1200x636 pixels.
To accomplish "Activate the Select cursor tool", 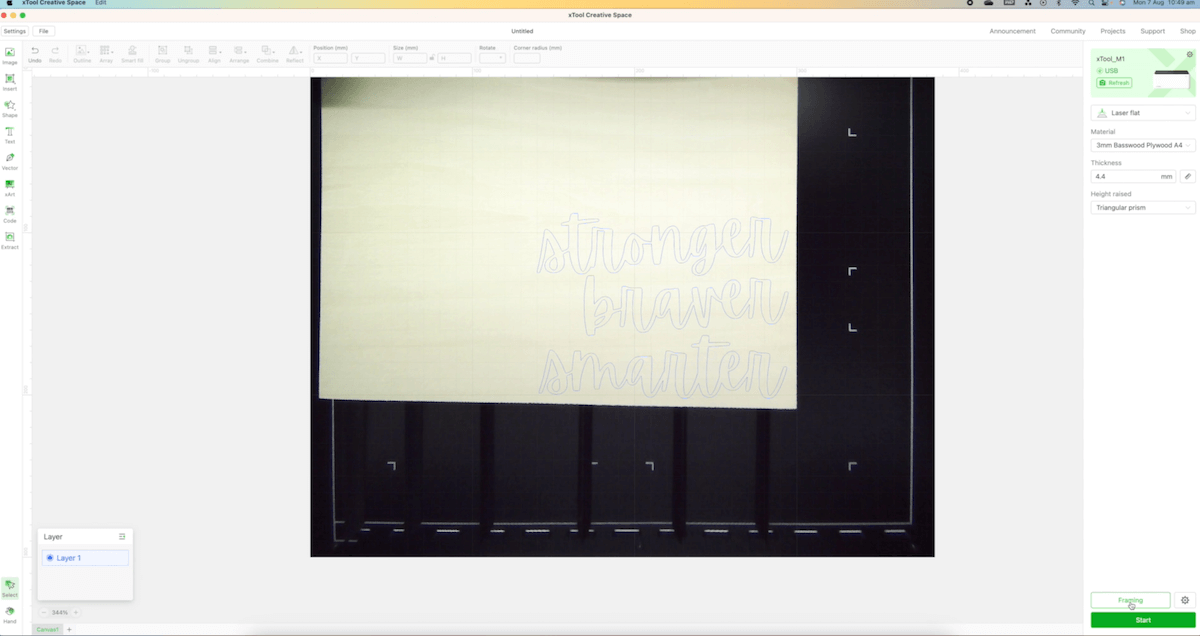I will point(10,587).
